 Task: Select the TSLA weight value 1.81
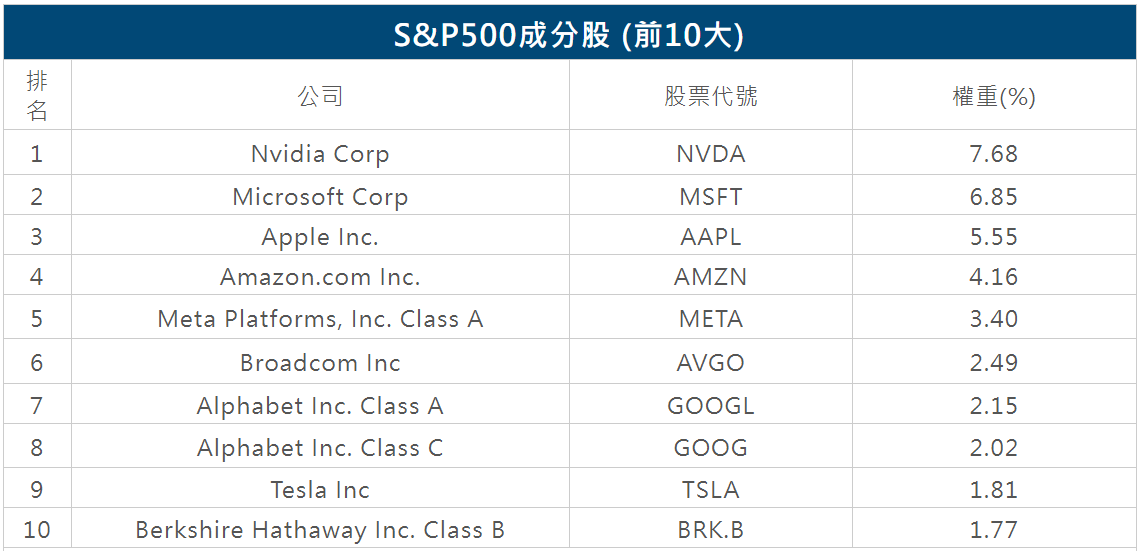pyautogui.click(x=993, y=490)
